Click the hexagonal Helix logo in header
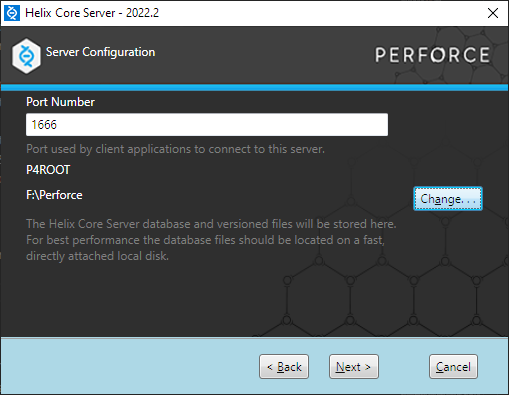 26,56
